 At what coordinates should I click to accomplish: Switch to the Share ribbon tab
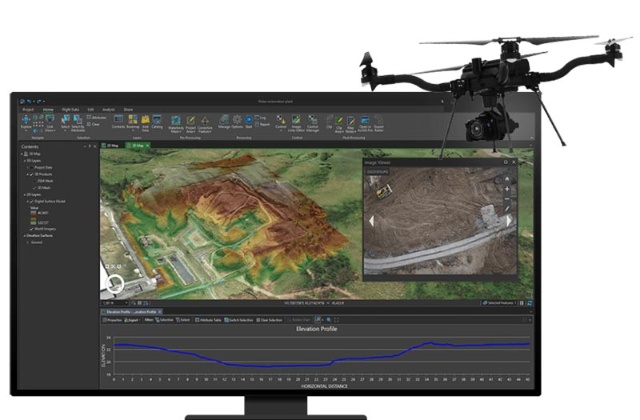[128, 109]
